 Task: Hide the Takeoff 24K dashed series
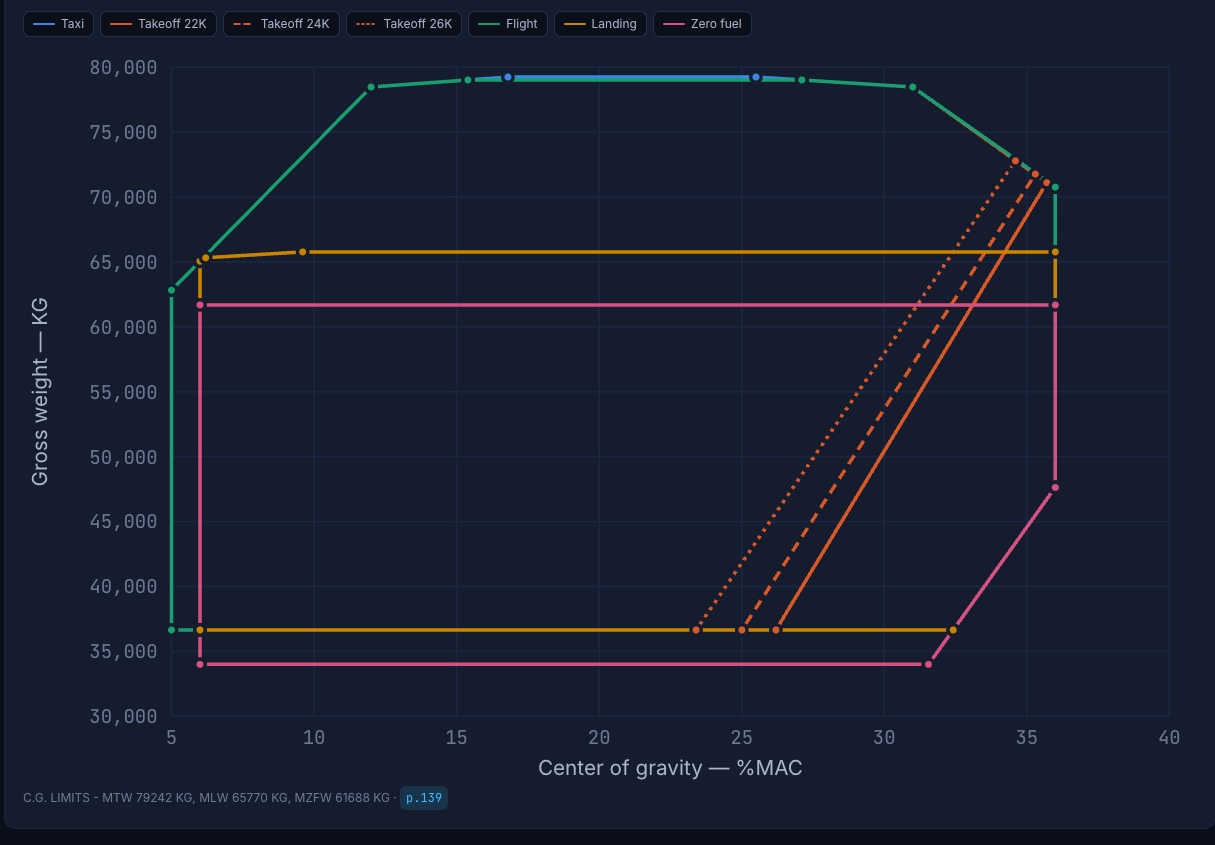281,24
